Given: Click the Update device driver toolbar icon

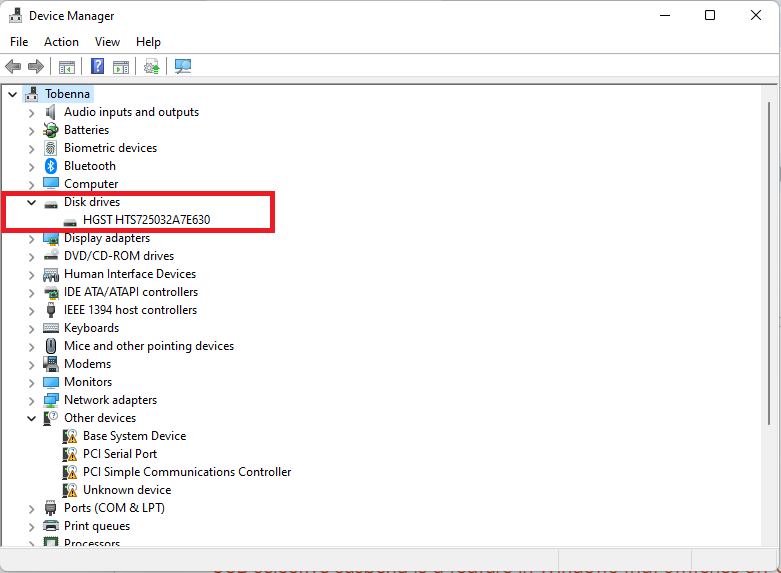Looking at the screenshot, I should click(151, 66).
